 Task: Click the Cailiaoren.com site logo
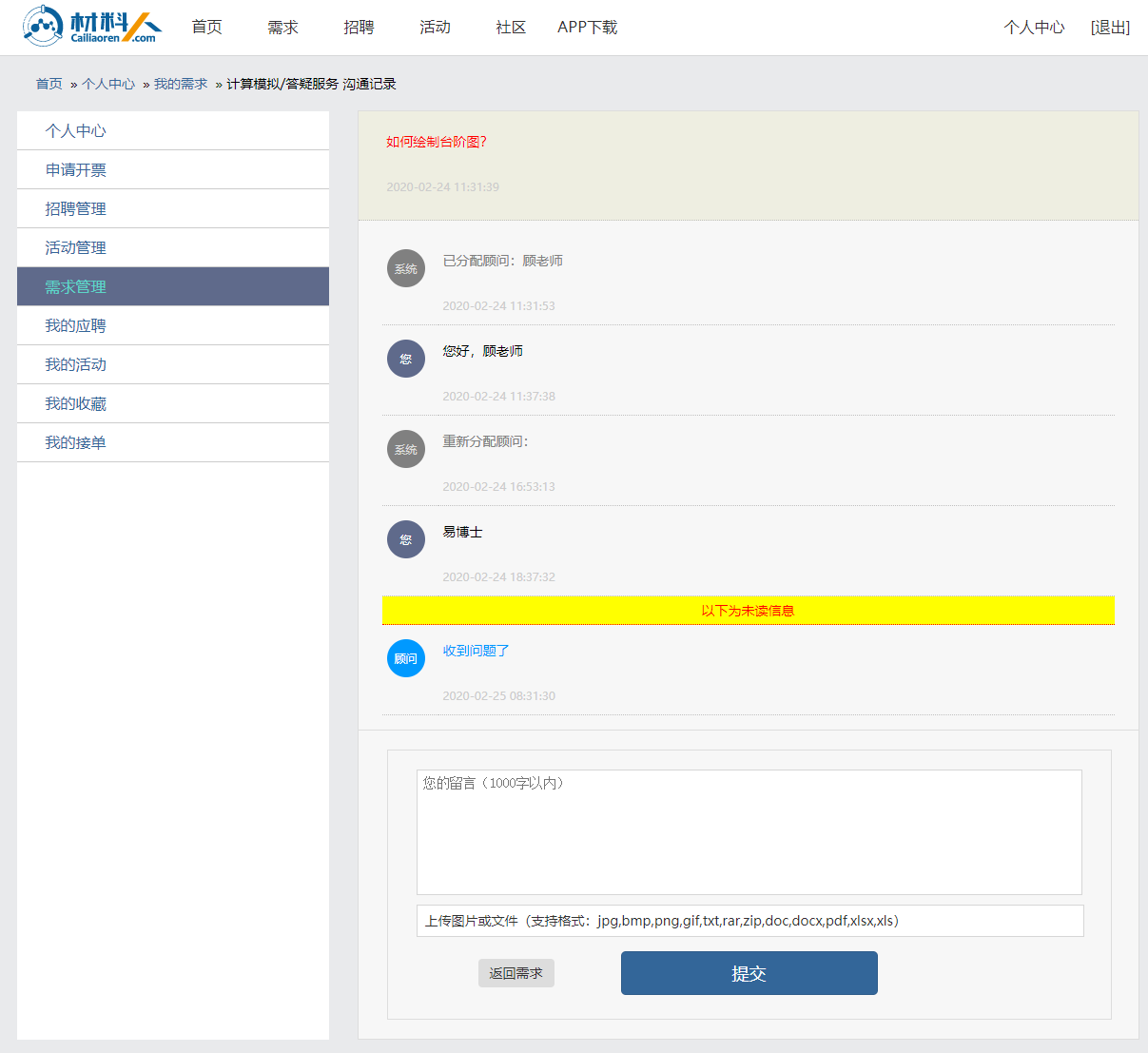[92, 26]
